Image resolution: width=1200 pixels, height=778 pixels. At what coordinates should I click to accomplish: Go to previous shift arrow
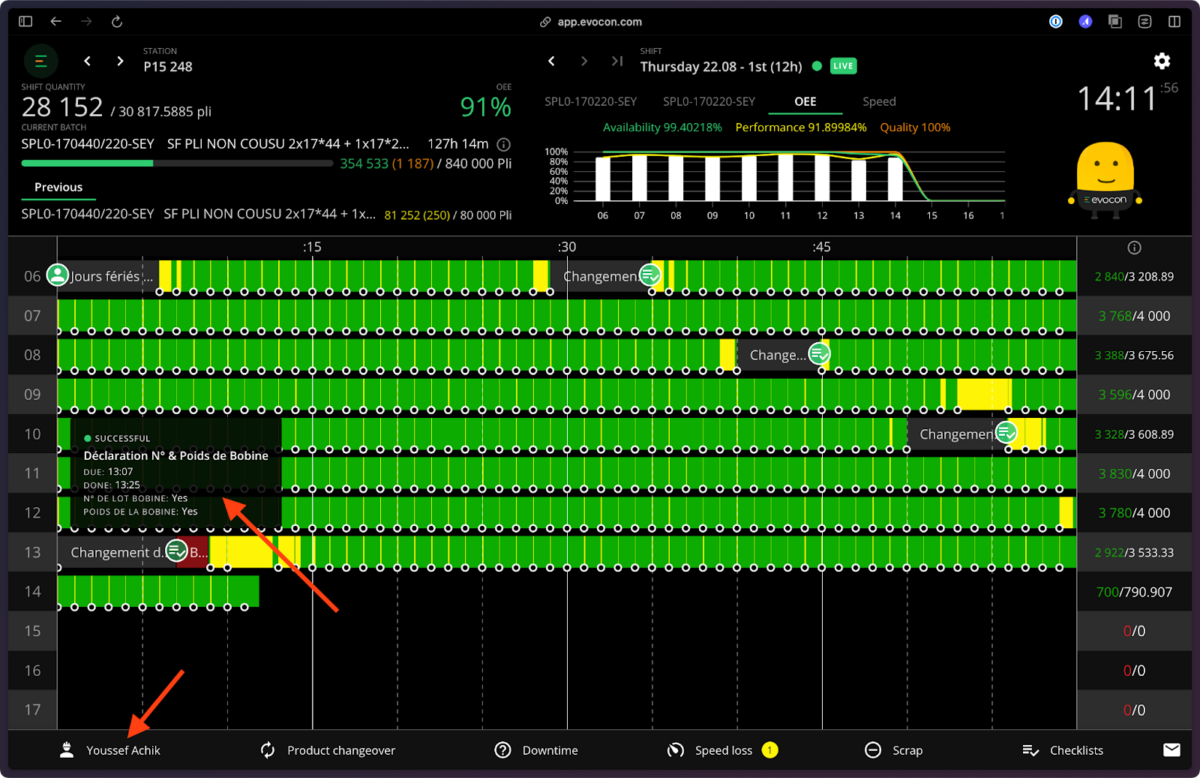tap(551, 62)
